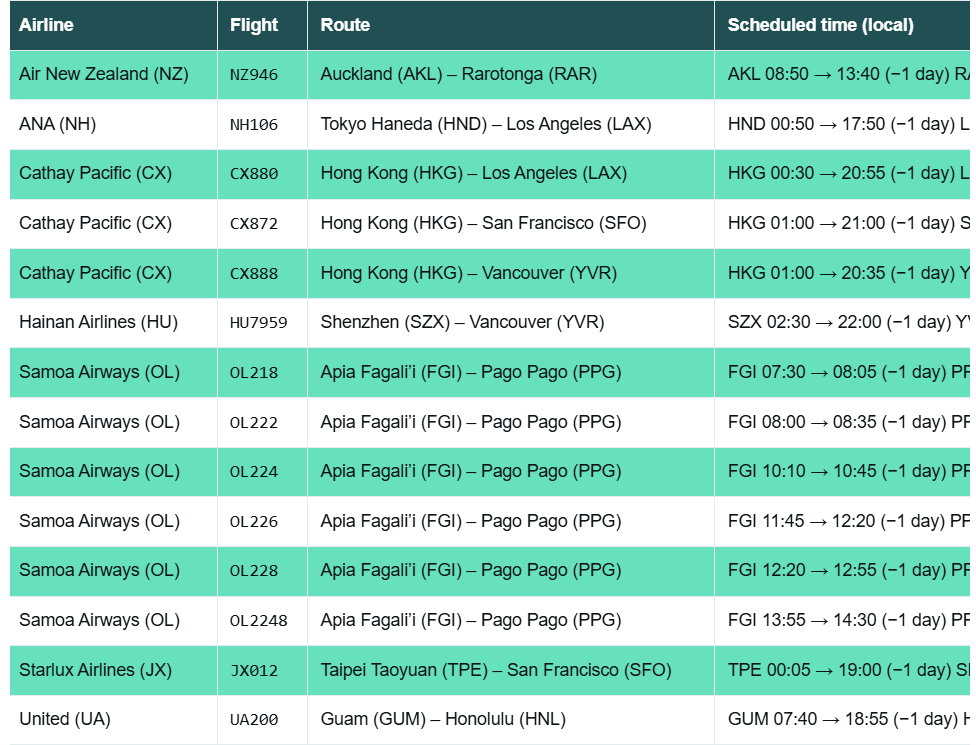
Task: Select flight code OL2248
Action: 258,621
